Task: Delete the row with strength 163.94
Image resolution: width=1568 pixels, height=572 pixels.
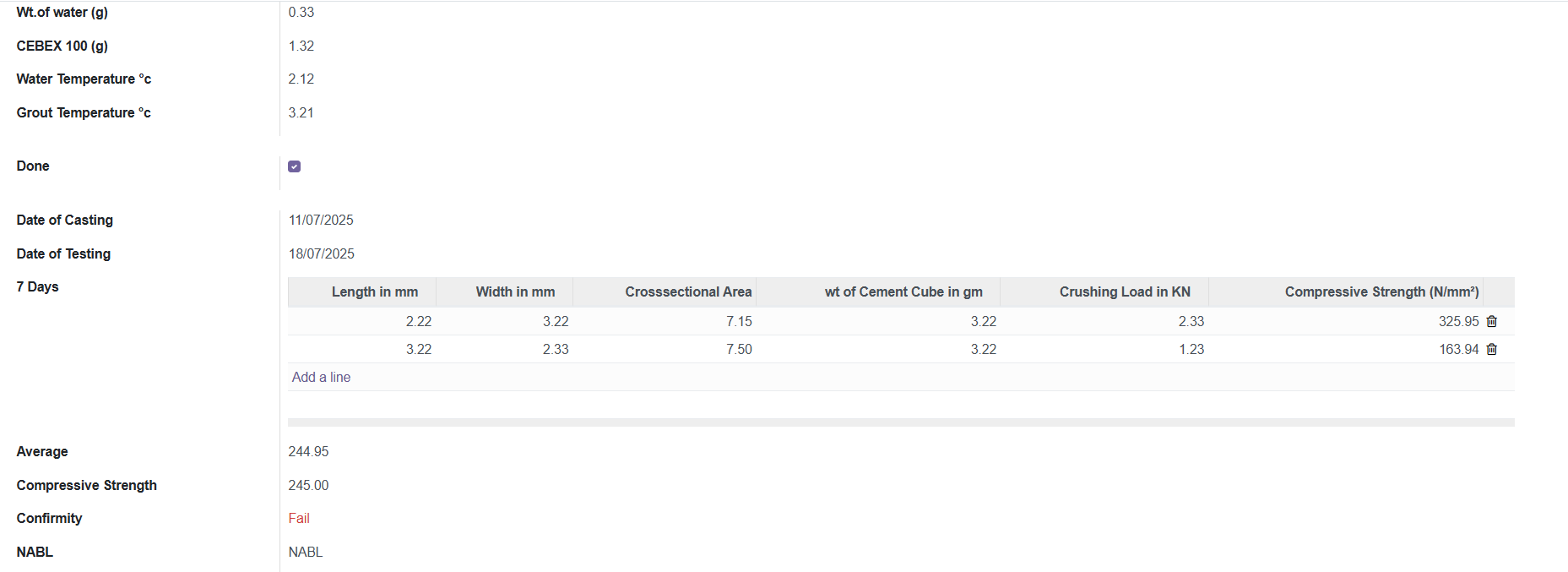Action: 1491,349
